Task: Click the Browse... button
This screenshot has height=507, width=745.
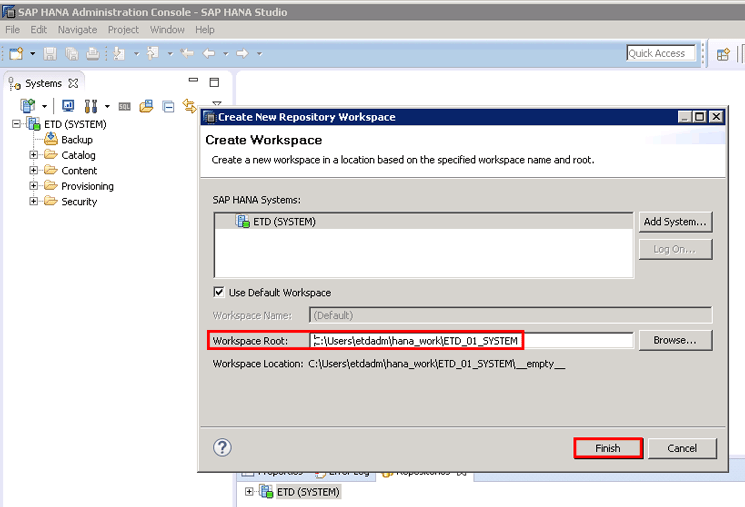Action: (x=675, y=340)
